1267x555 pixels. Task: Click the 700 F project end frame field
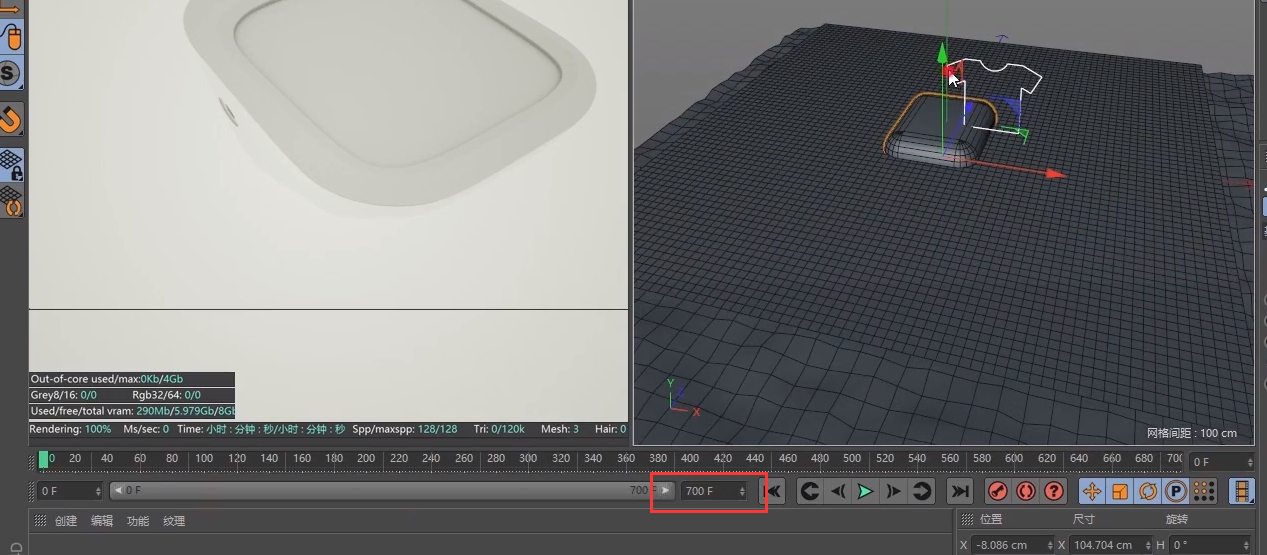714,491
